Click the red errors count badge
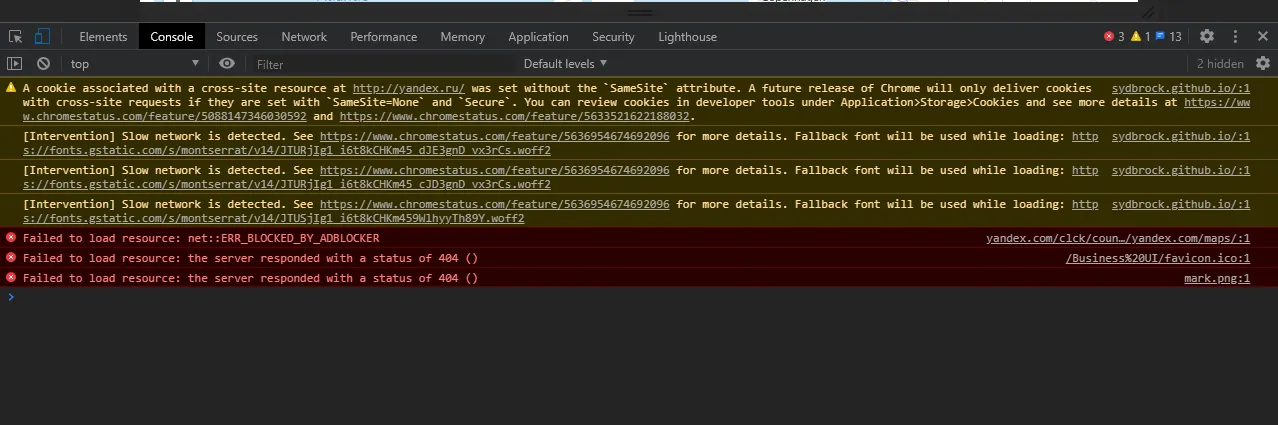This screenshot has height=425, width=1278. click(x=1114, y=37)
